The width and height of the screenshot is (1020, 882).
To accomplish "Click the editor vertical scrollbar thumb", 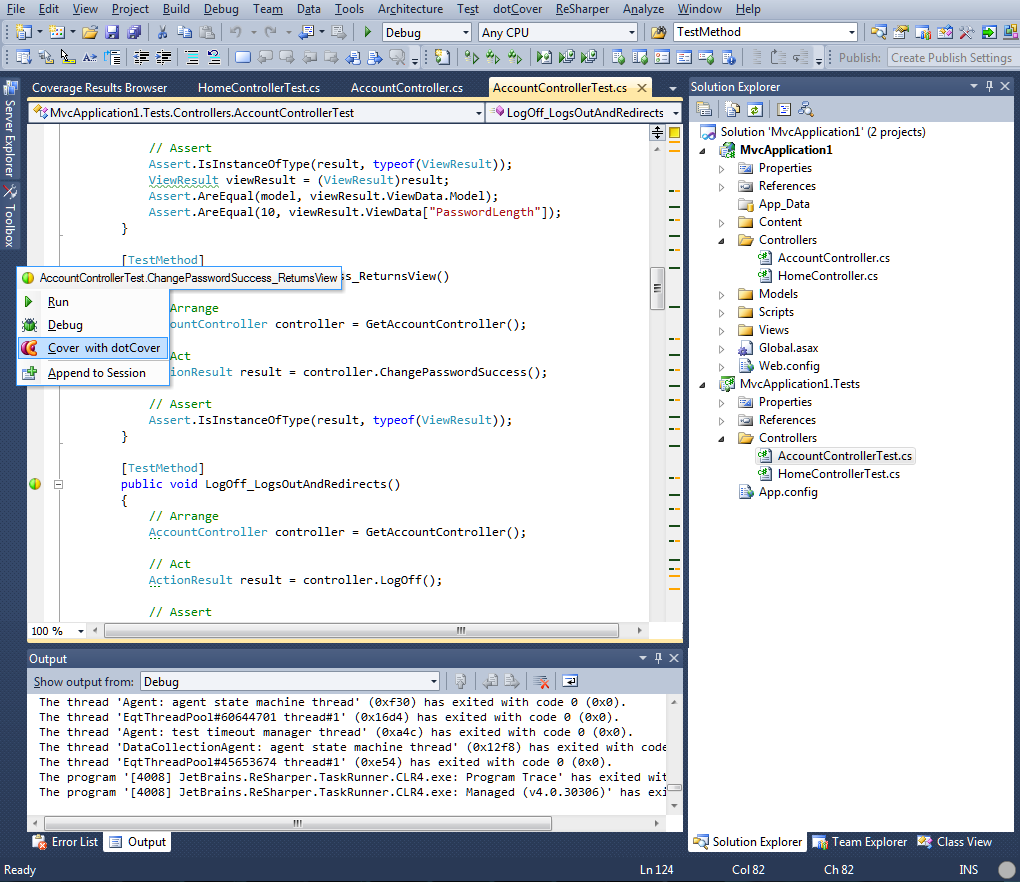I will click(x=657, y=288).
